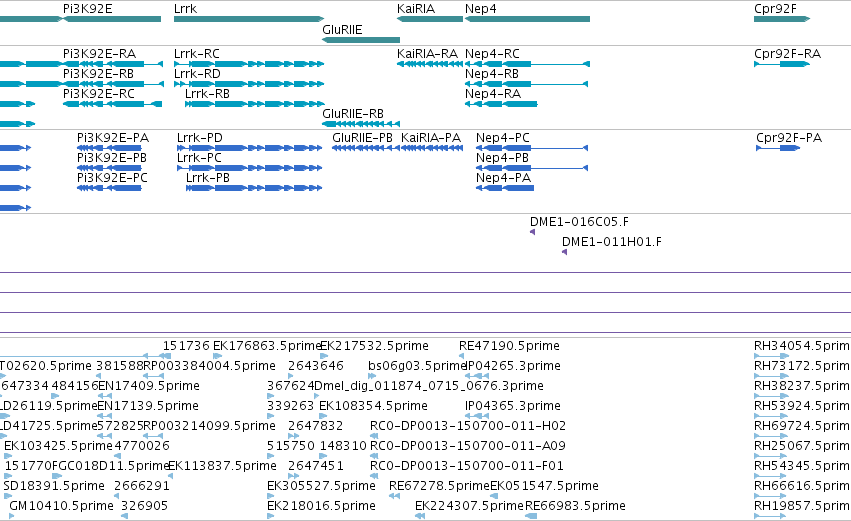Open EST EK176863.5prime

point(268,346)
